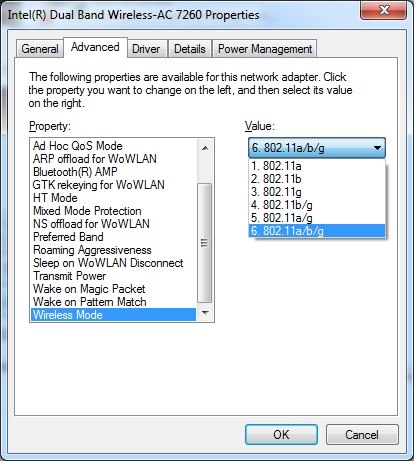Collapse the Value dropdown using its arrow

coord(377,148)
